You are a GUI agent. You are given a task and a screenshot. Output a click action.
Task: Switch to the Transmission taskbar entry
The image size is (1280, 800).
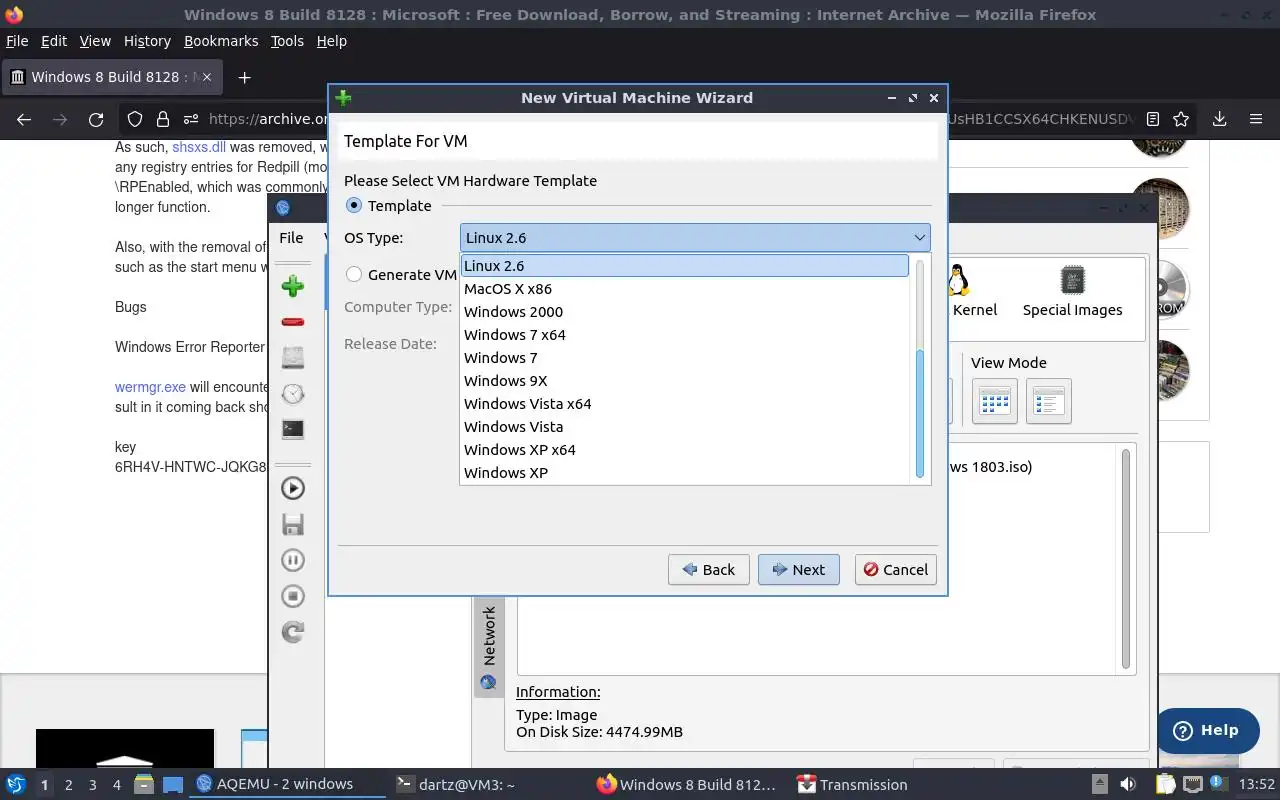coord(851,784)
